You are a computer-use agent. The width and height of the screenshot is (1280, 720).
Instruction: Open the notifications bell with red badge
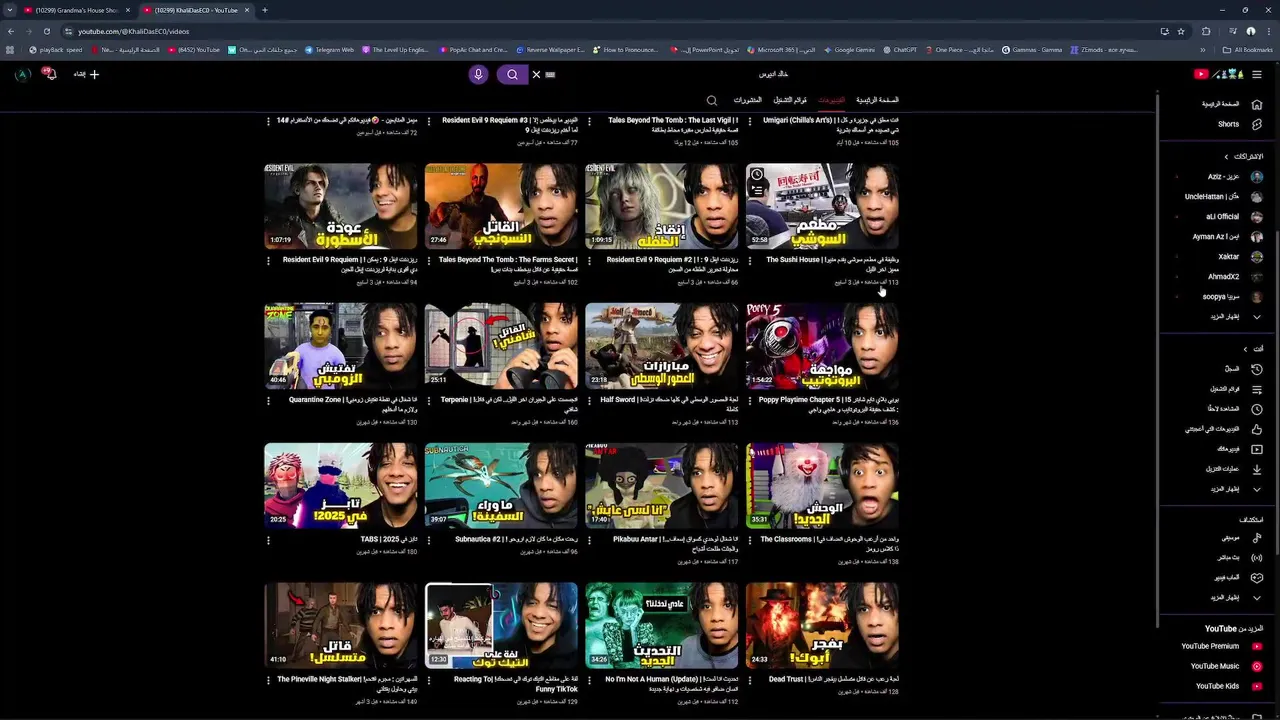tap(48, 74)
